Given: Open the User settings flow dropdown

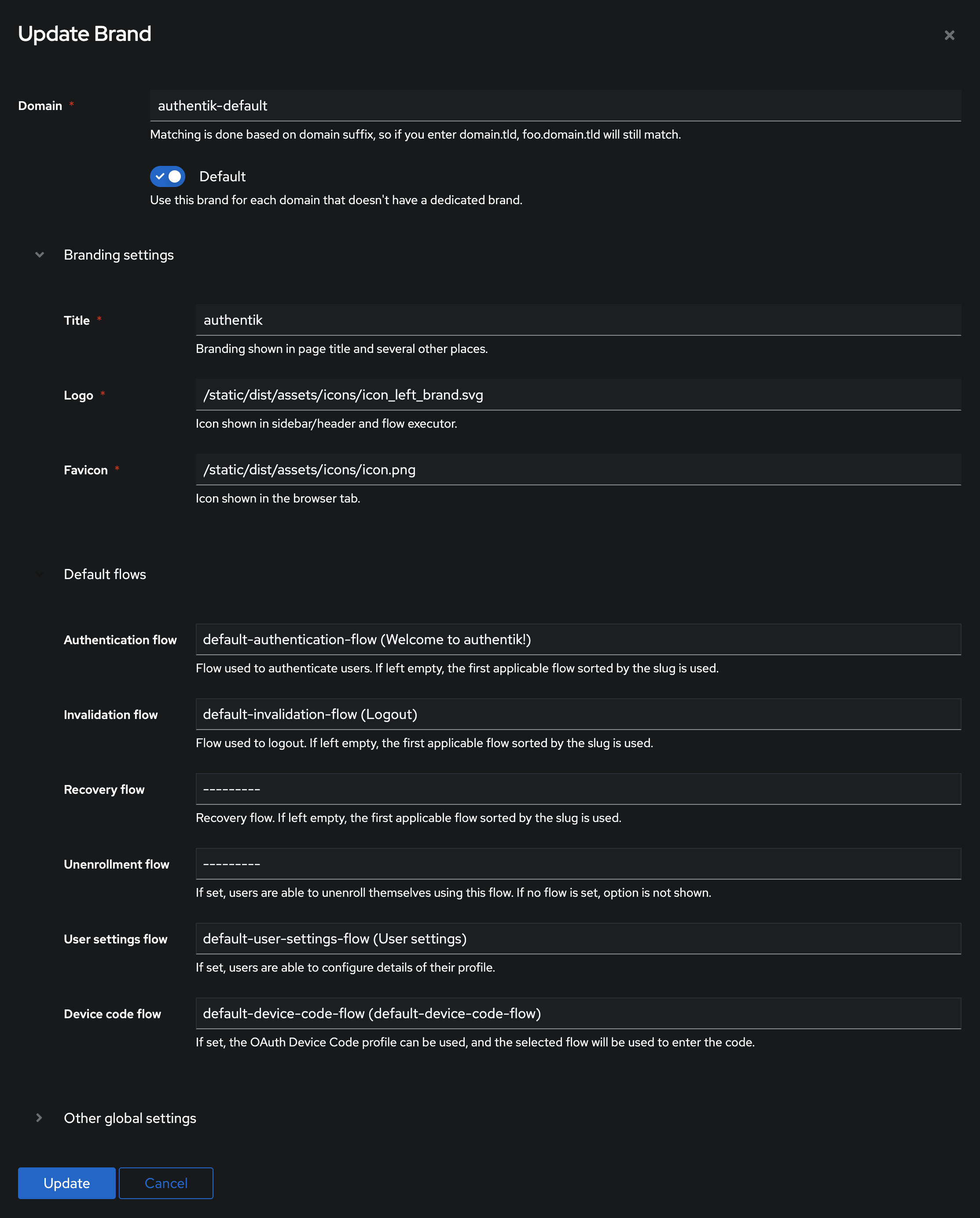Looking at the screenshot, I should coord(578,938).
